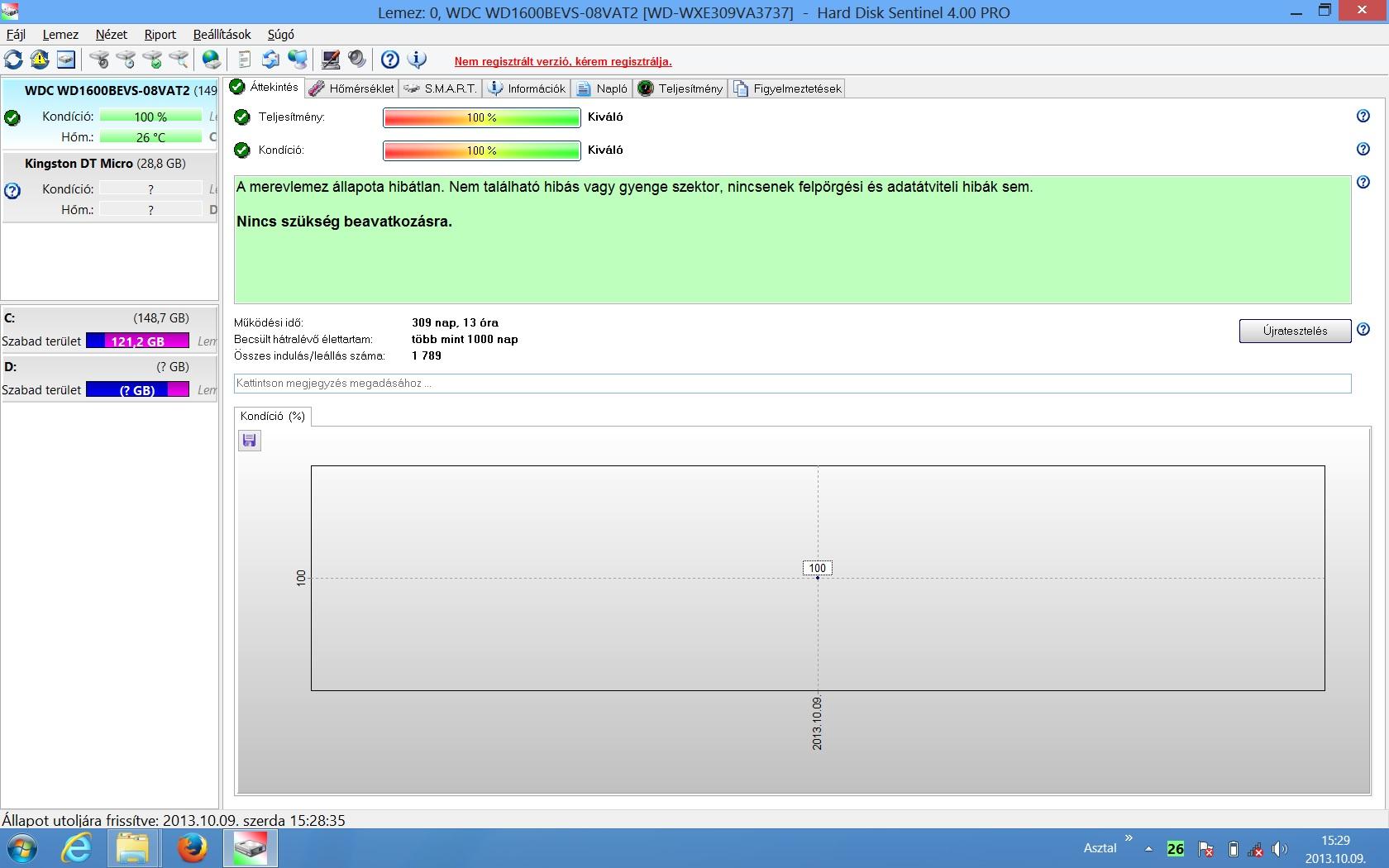Switch to the Figyelmeztetések tab
The height and width of the screenshot is (868, 1389).
787,88
